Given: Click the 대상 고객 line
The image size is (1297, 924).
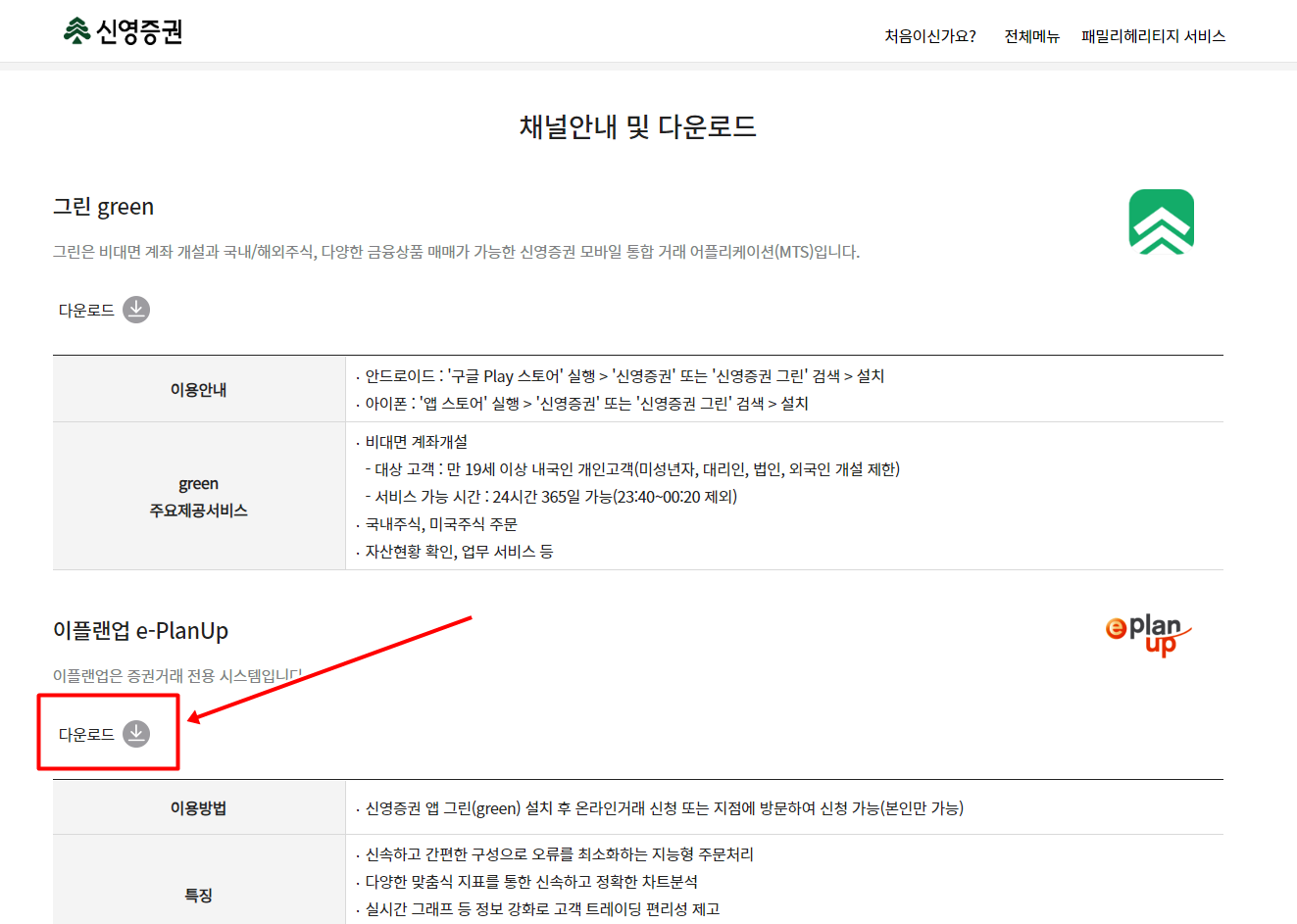Looking at the screenshot, I should (x=632, y=469).
